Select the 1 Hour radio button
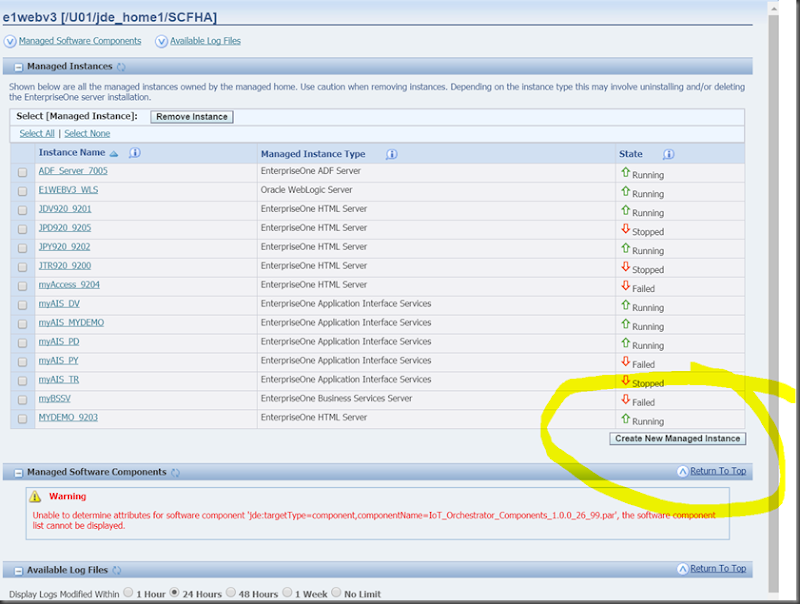The height and width of the screenshot is (604, 800). (128, 592)
